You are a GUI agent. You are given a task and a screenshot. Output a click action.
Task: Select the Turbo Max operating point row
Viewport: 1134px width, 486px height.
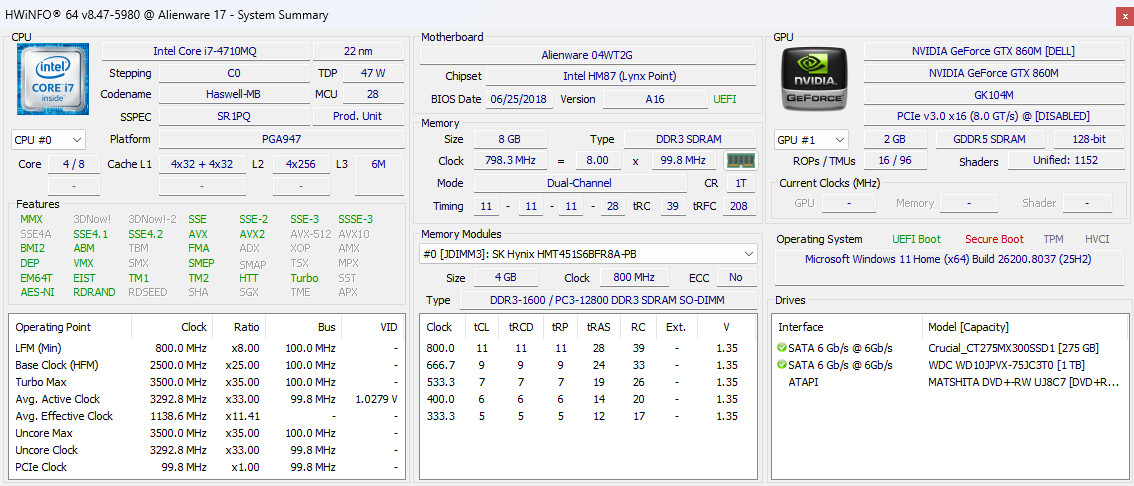tap(207, 382)
